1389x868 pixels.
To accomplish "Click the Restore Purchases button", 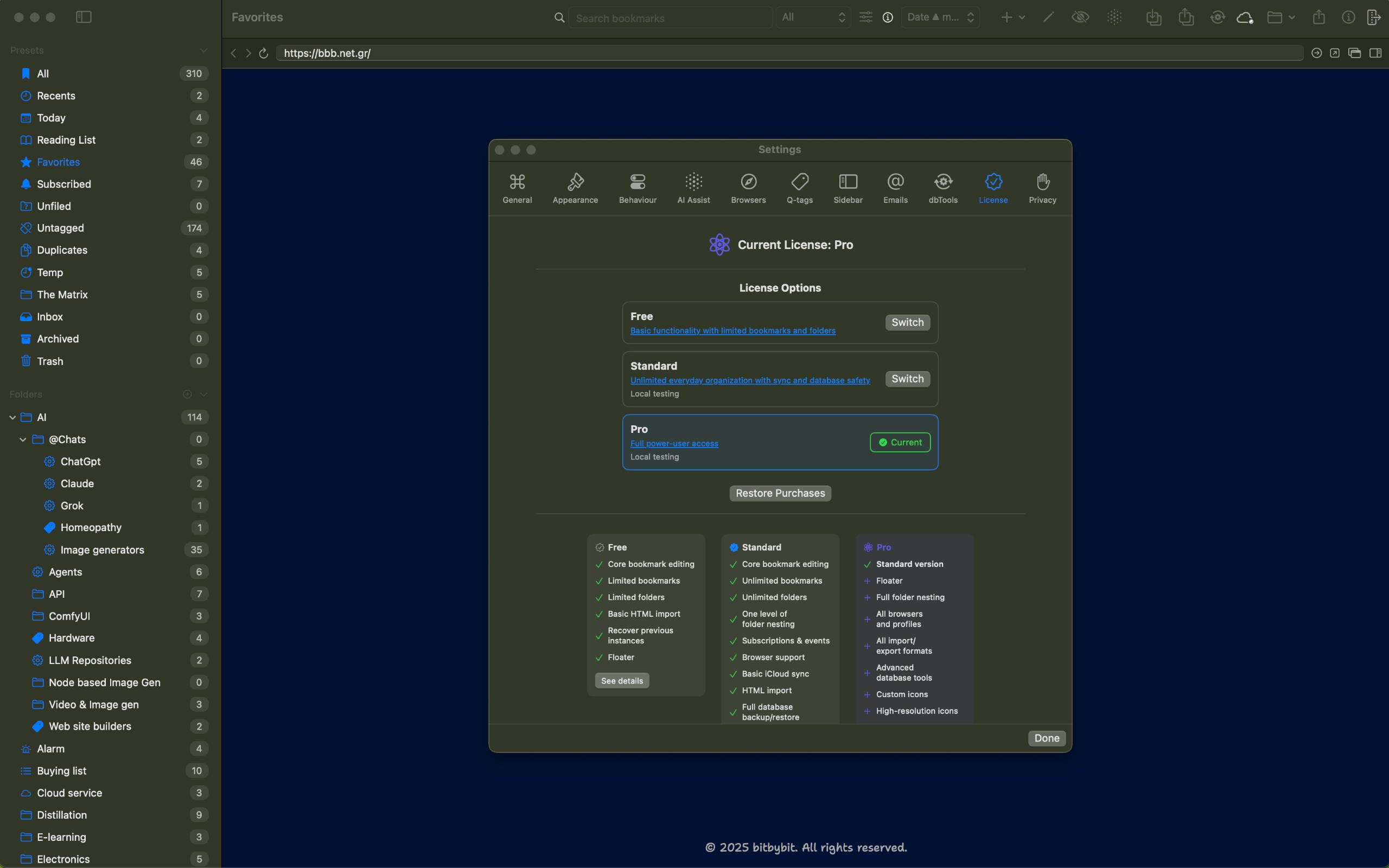I will click(780, 493).
